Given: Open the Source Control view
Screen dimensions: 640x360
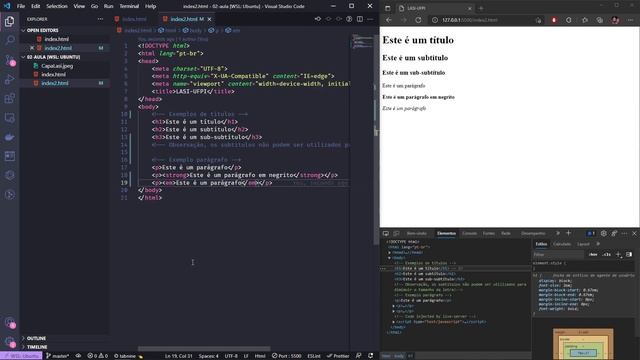Looking at the screenshot, I should tap(9, 60).
